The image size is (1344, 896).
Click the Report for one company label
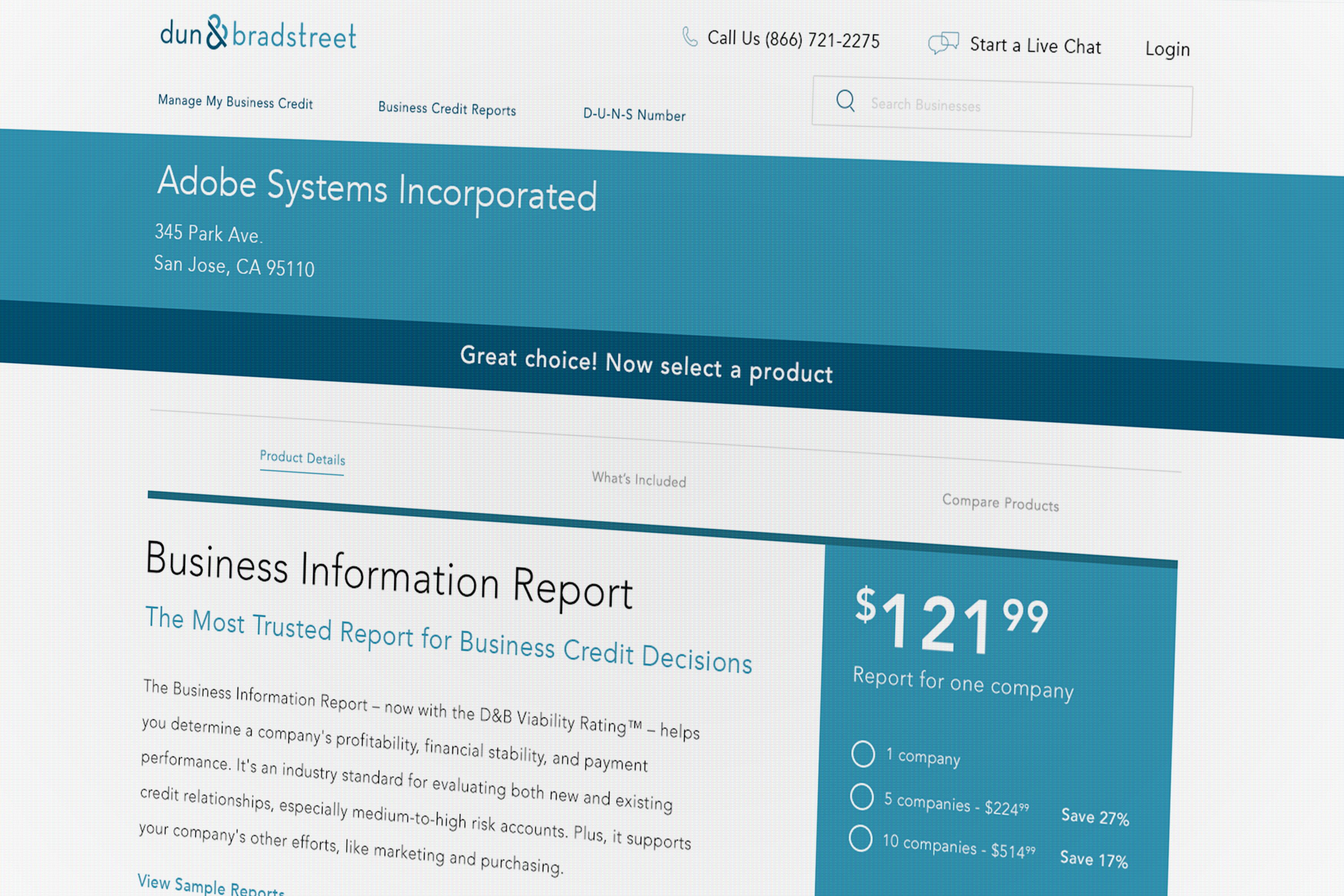coord(964,684)
